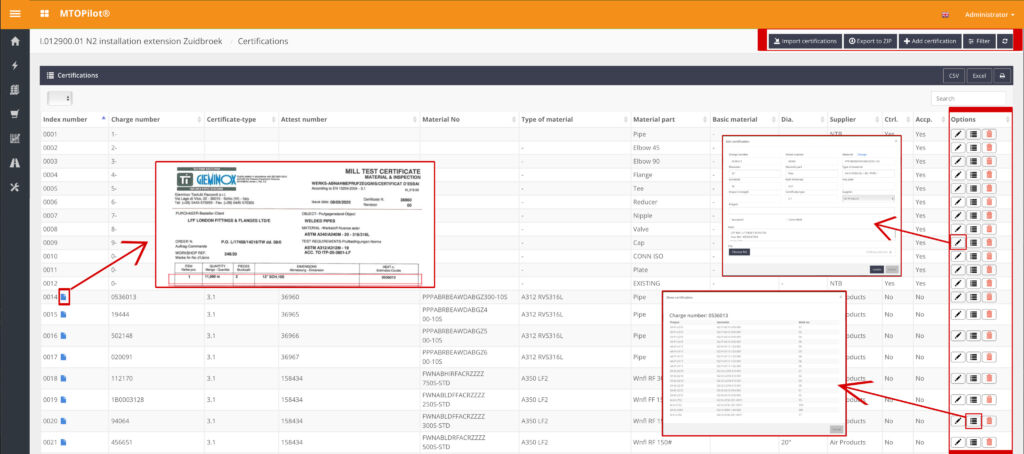Click the refresh icon next to Filter

(x=1004, y=41)
